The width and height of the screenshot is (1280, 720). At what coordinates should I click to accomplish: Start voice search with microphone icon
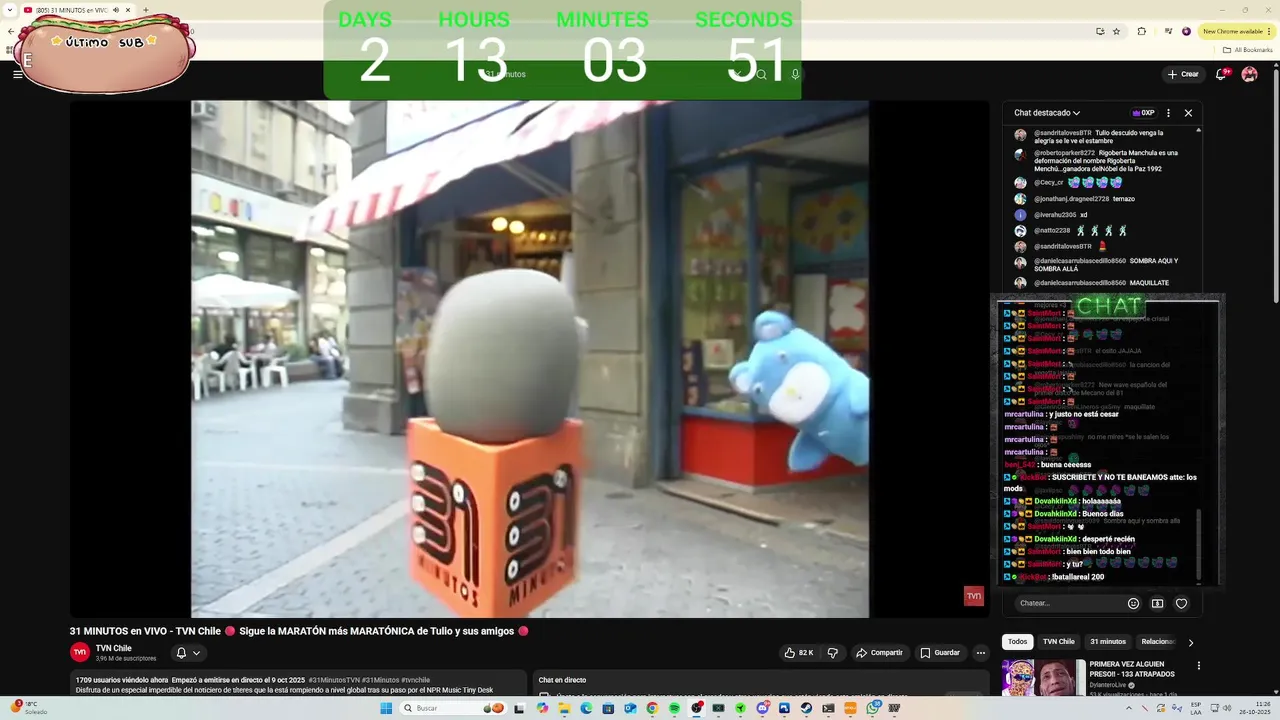(795, 74)
